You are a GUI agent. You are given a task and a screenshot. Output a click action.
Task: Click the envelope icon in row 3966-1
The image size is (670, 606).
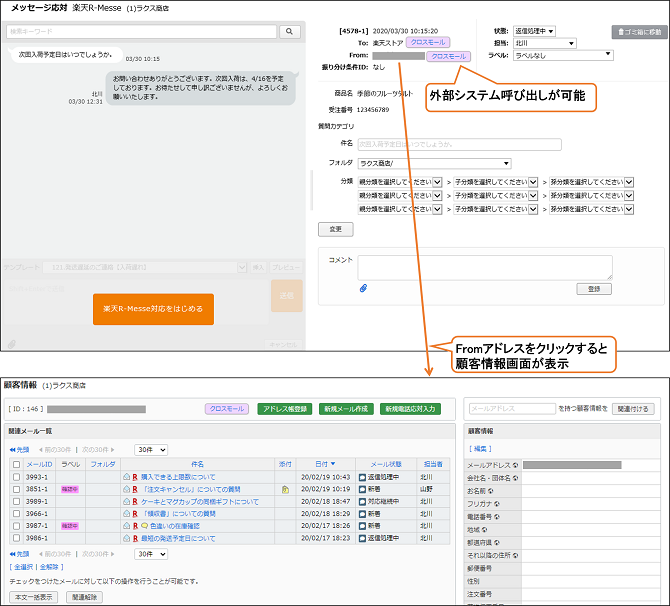coord(126,513)
